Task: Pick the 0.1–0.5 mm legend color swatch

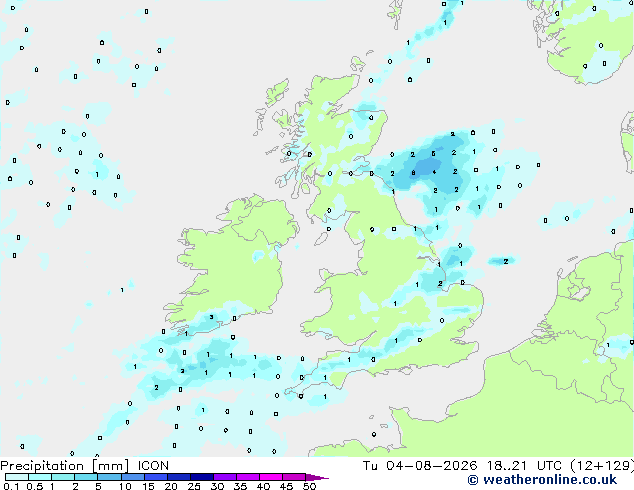Action: [17, 477]
